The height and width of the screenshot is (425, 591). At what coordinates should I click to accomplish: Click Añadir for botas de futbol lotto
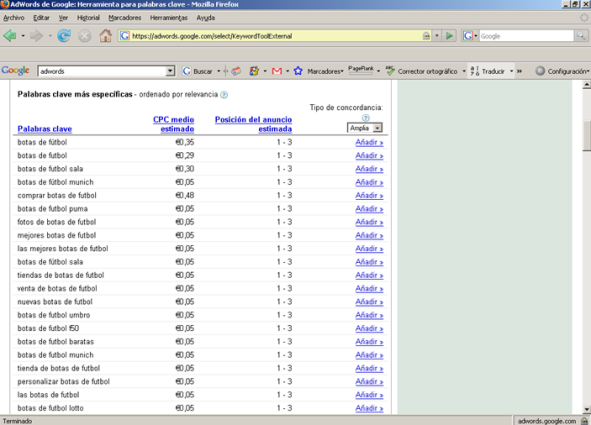click(369, 408)
